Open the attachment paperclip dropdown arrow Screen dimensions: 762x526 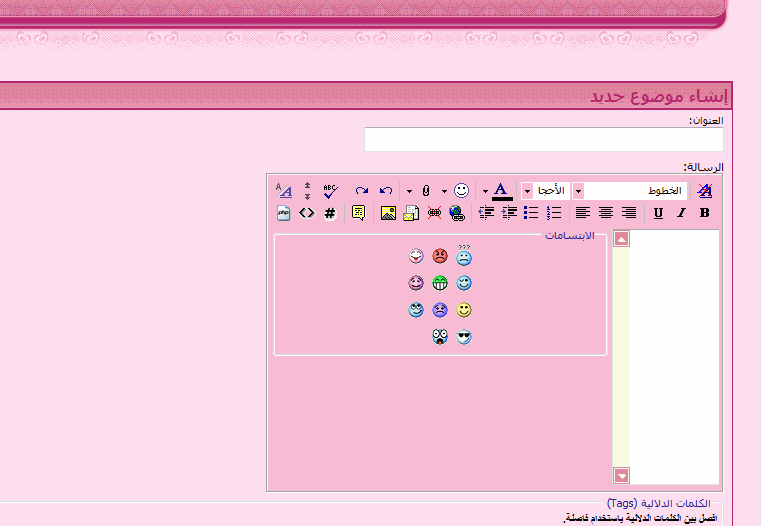pyautogui.click(x=409, y=190)
